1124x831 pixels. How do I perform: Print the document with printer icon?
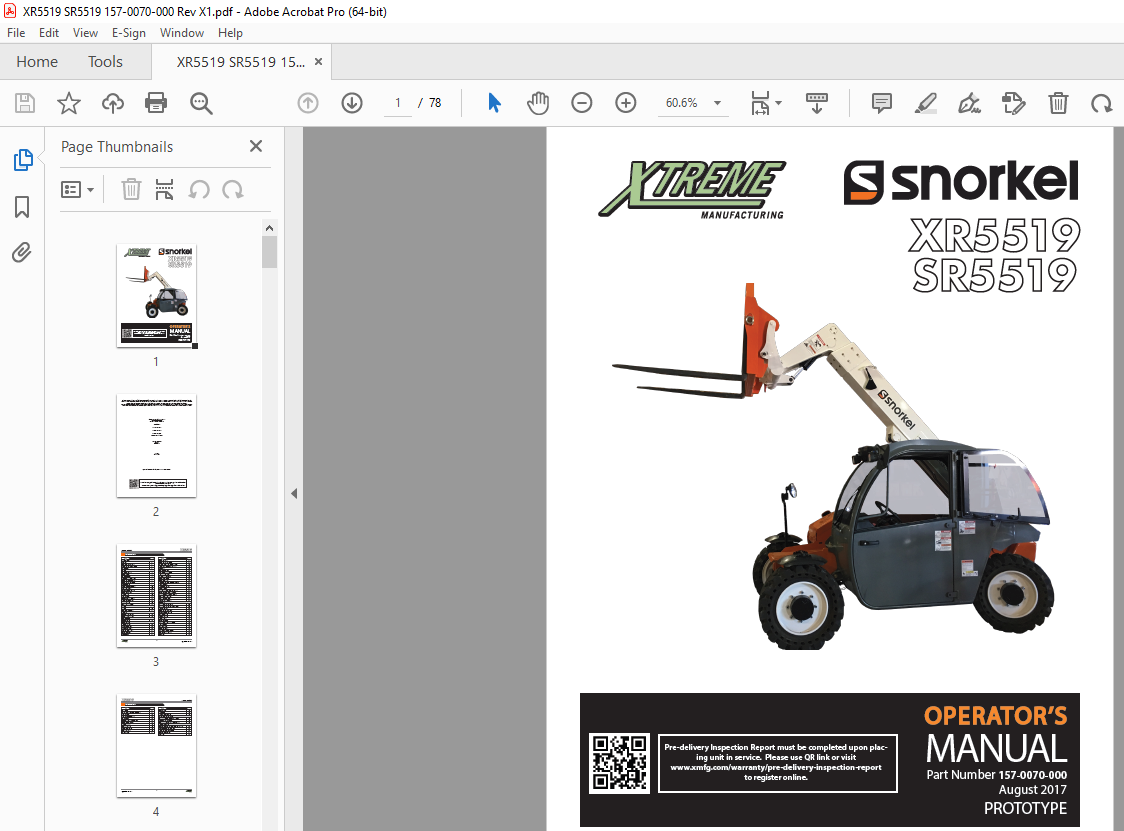(156, 103)
